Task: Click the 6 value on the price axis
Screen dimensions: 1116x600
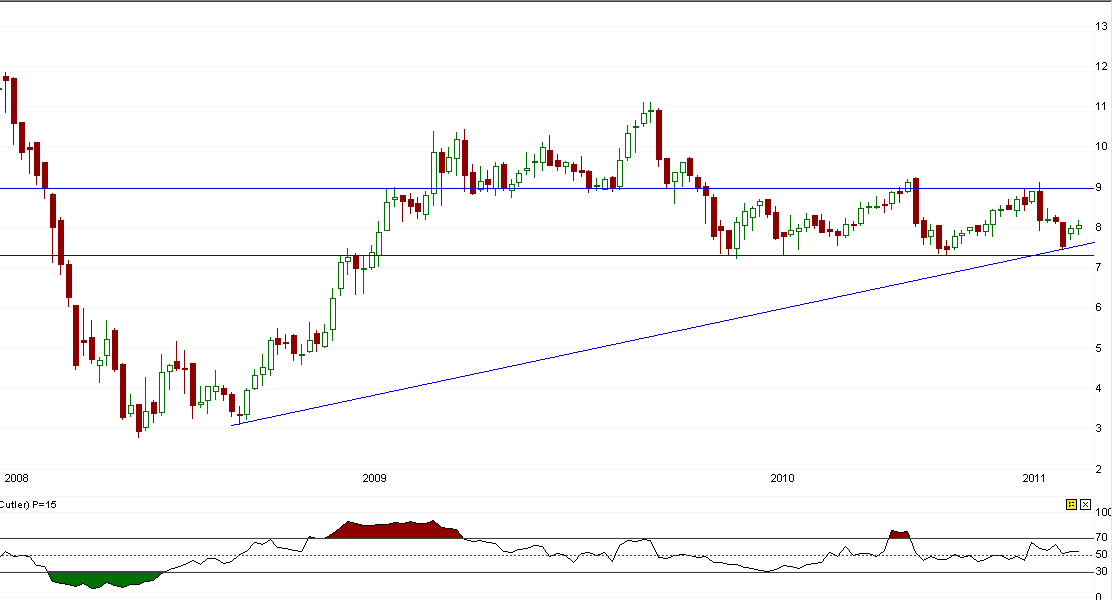Action: coord(1099,307)
